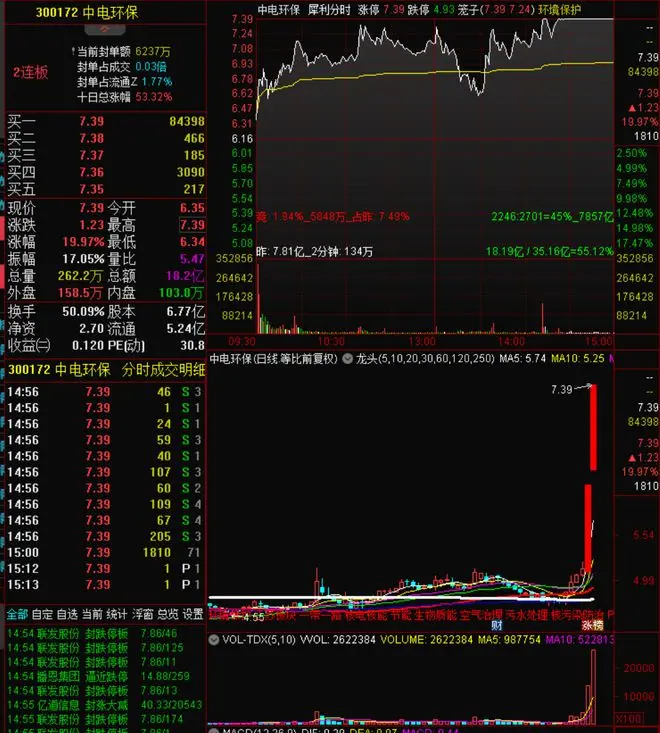Open the daily K-line indicator settings circle icon
The height and width of the screenshot is (733, 660).
tap(347, 358)
